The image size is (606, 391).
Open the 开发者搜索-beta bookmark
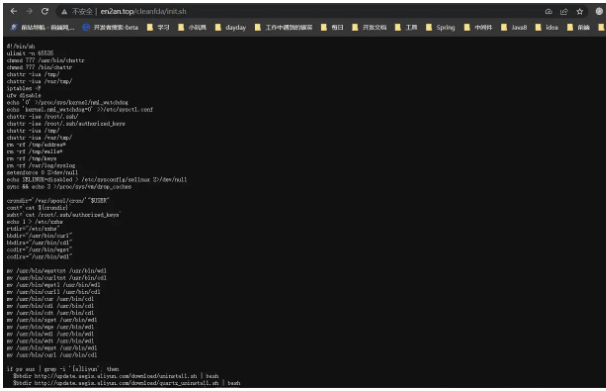pos(111,27)
